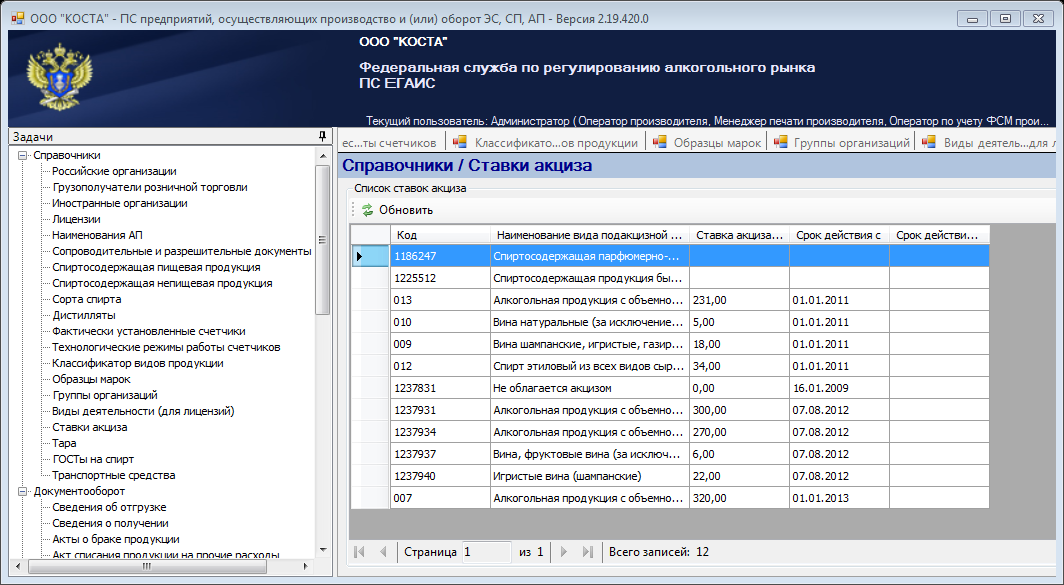Sort by Наименование вида подакцизной header
The image size is (1064, 585).
click(590, 235)
